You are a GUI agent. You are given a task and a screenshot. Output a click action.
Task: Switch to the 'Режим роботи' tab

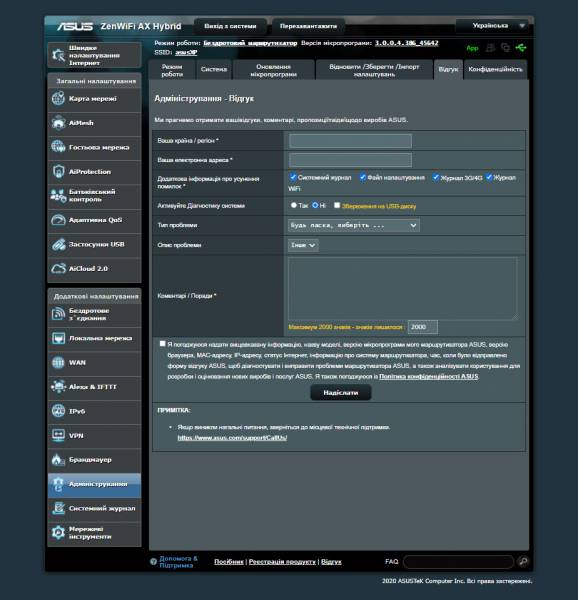[x=172, y=70]
